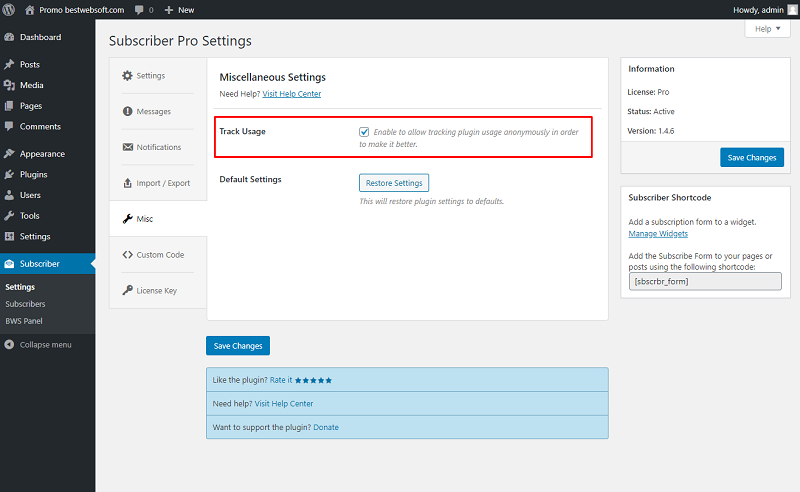Follow the Manage Widgets link

(658, 234)
